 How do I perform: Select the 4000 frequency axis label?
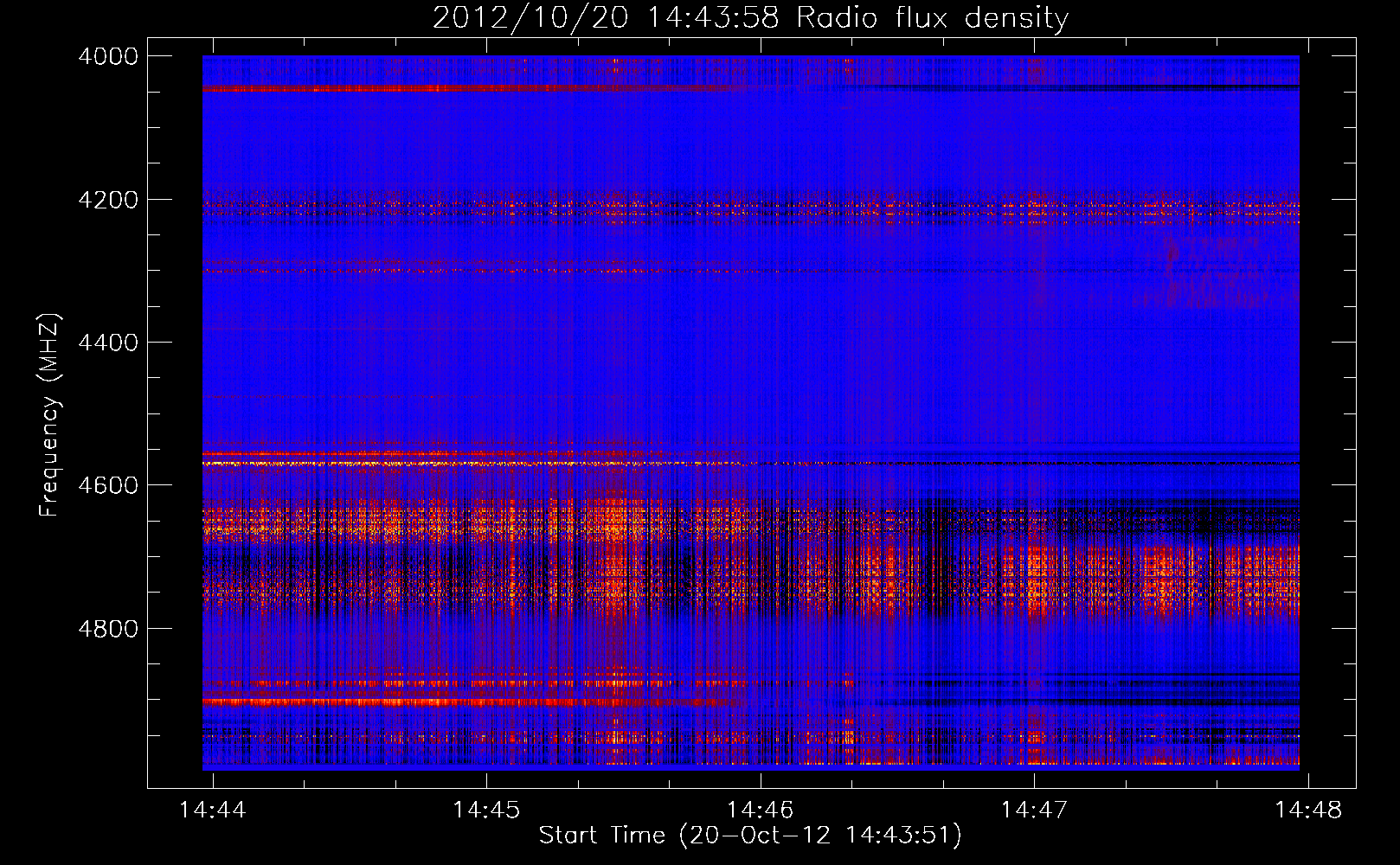[x=108, y=56]
